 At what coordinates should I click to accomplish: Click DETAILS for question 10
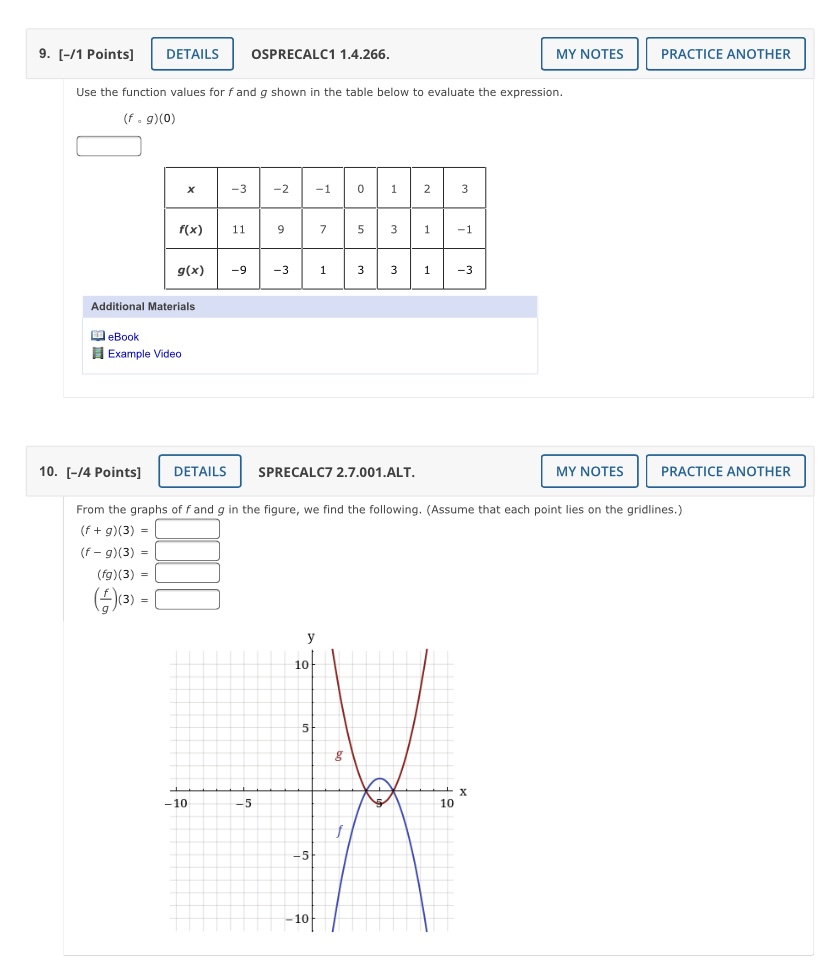pyautogui.click(x=200, y=471)
